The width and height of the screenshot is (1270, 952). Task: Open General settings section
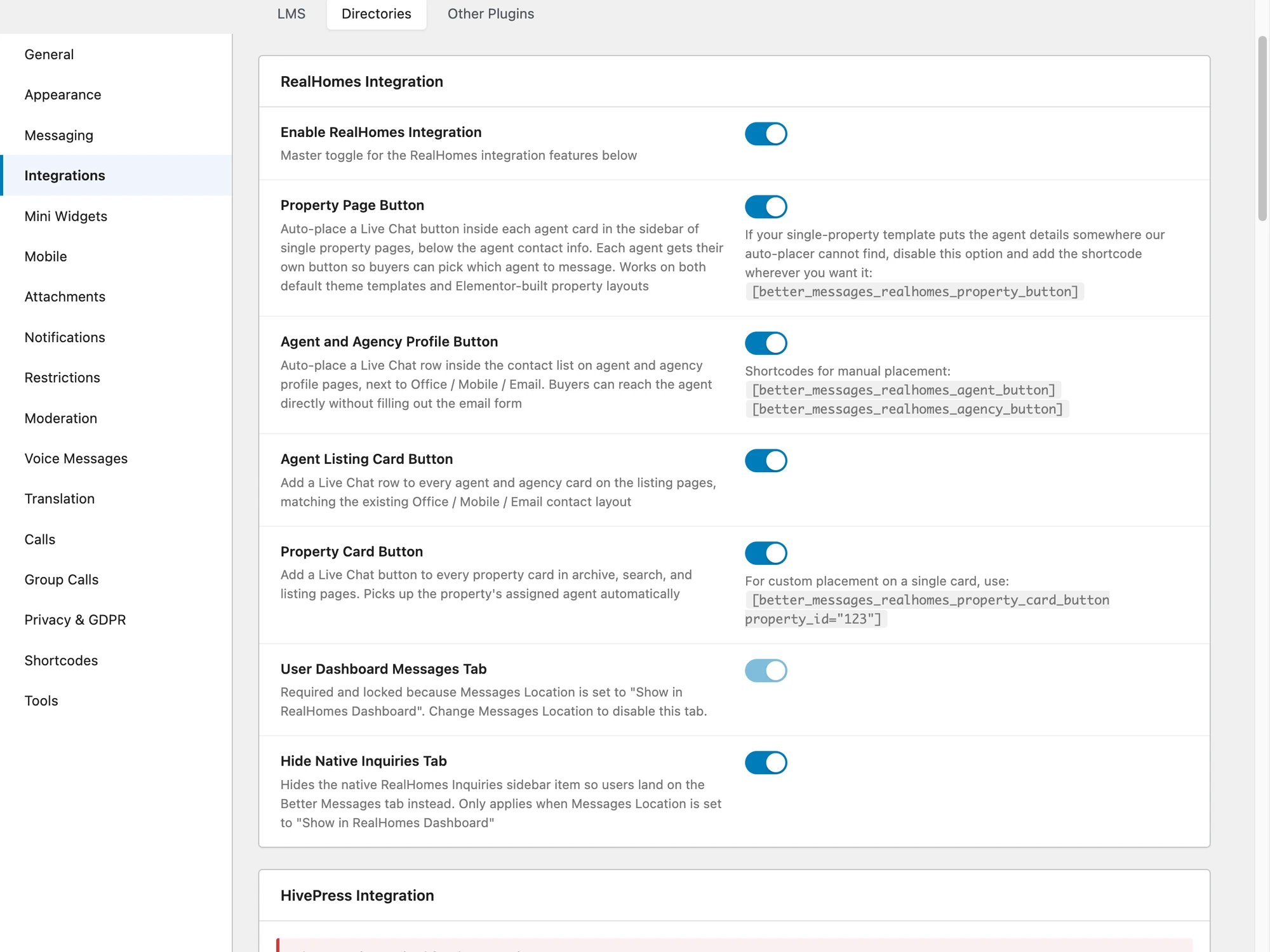tap(116, 55)
